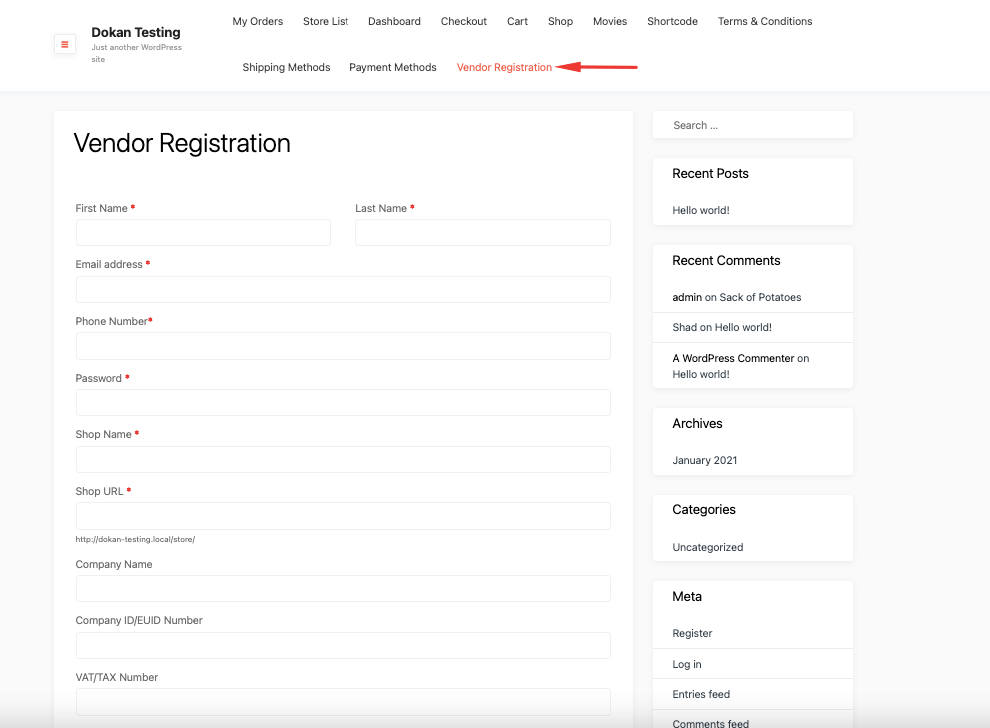Click the First Name input field
The image size is (990, 728).
pyautogui.click(x=203, y=232)
